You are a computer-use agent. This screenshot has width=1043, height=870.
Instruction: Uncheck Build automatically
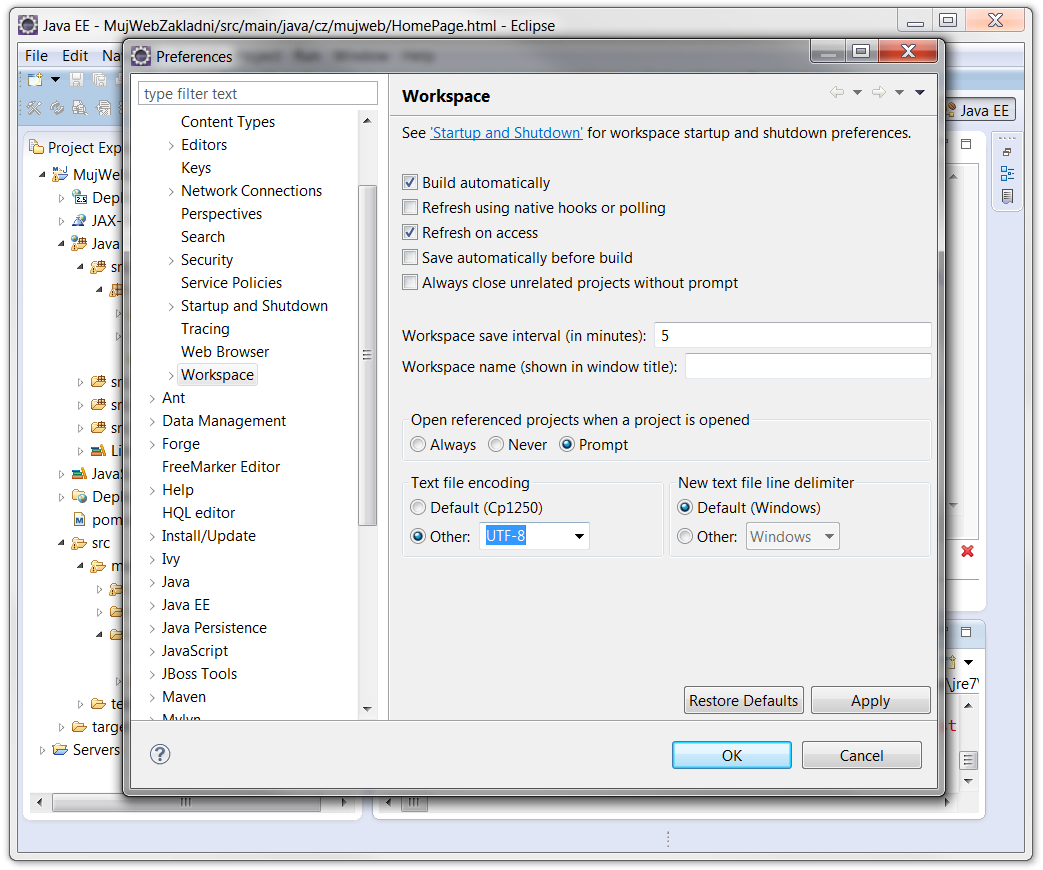click(x=410, y=182)
